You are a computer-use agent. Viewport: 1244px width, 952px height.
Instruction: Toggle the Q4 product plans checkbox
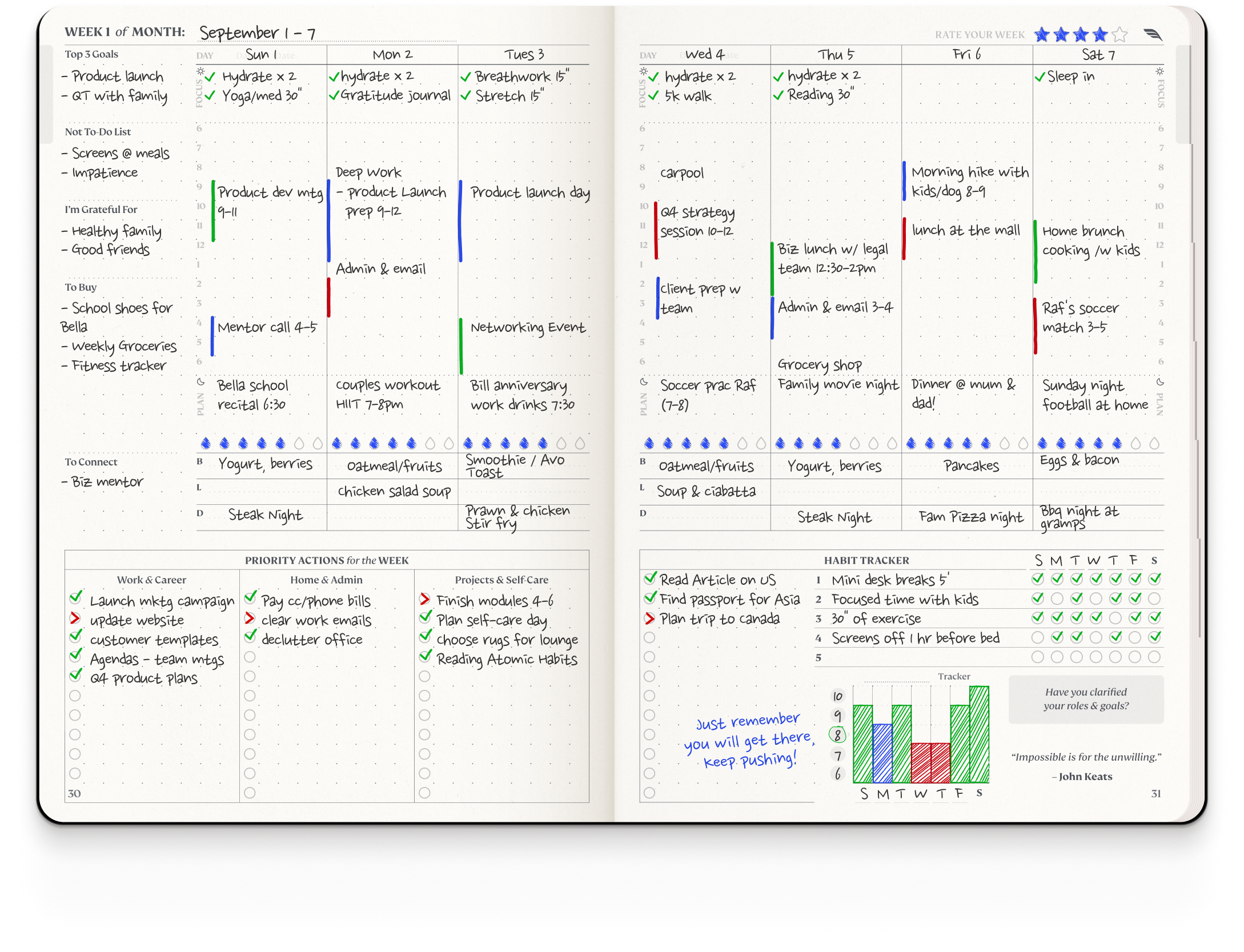point(75,675)
